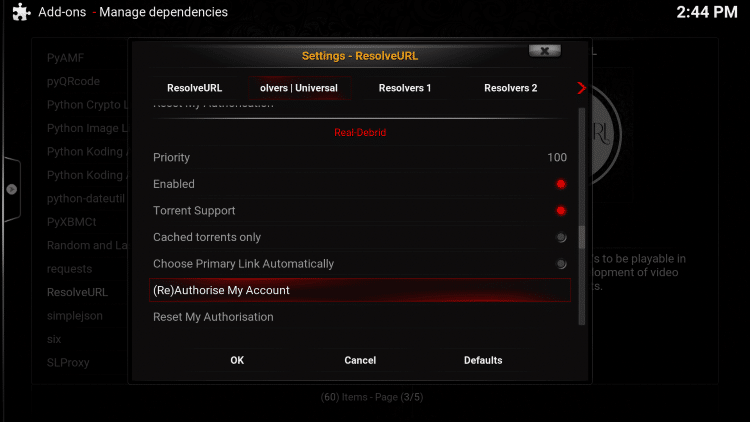The width and height of the screenshot is (750, 422).
Task: Open the Resolvers 1 tab
Action: tap(405, 88)
